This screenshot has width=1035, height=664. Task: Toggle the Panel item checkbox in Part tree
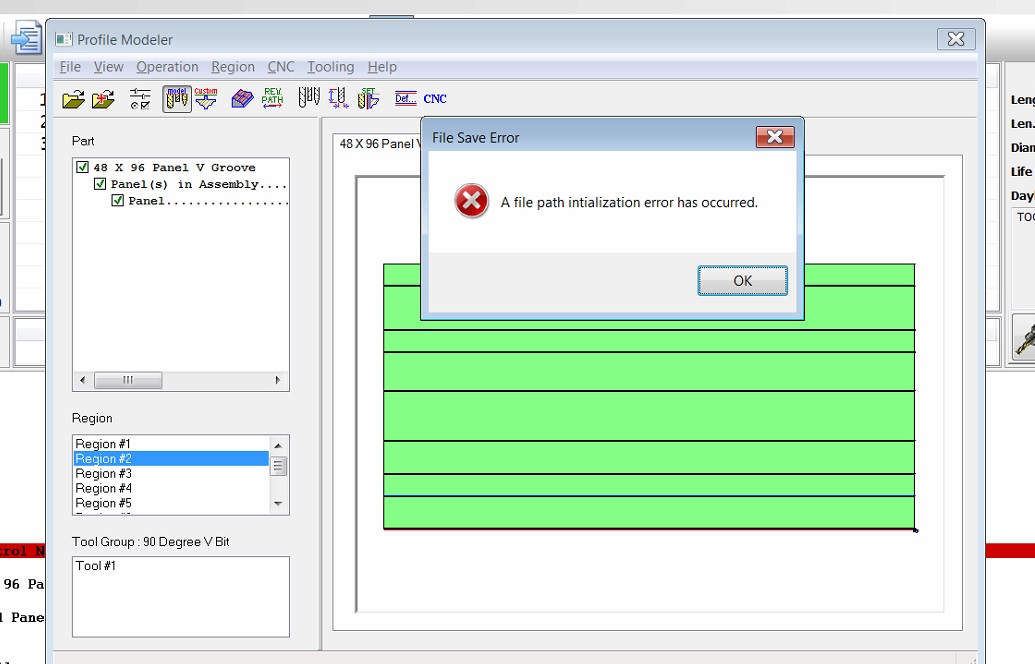pos(118,201)
